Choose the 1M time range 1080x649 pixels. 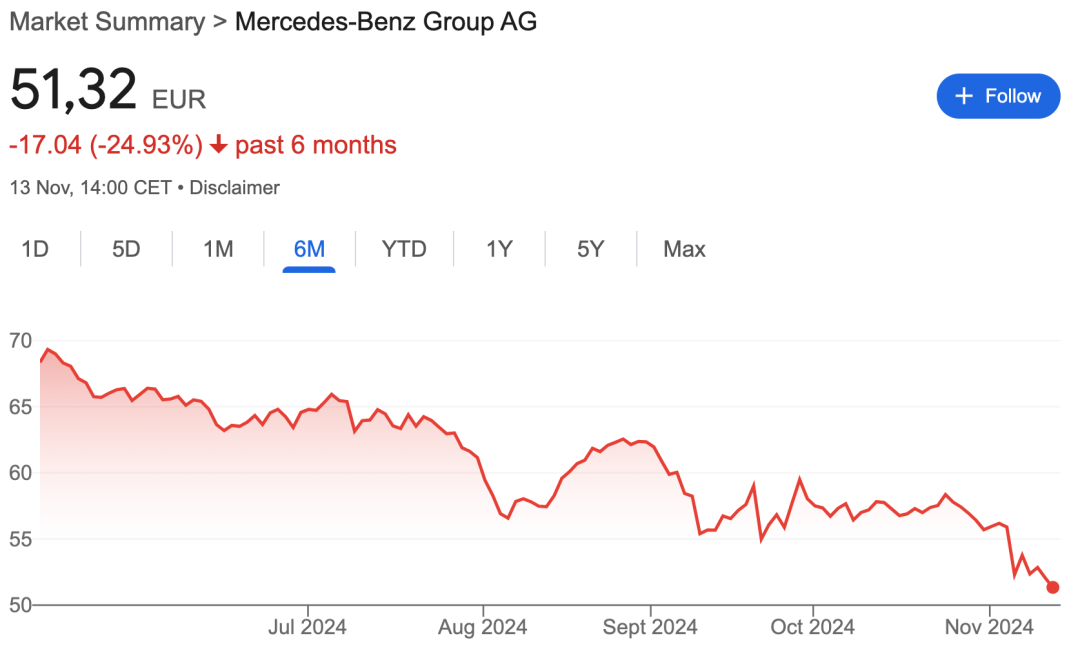coord(218,249)
